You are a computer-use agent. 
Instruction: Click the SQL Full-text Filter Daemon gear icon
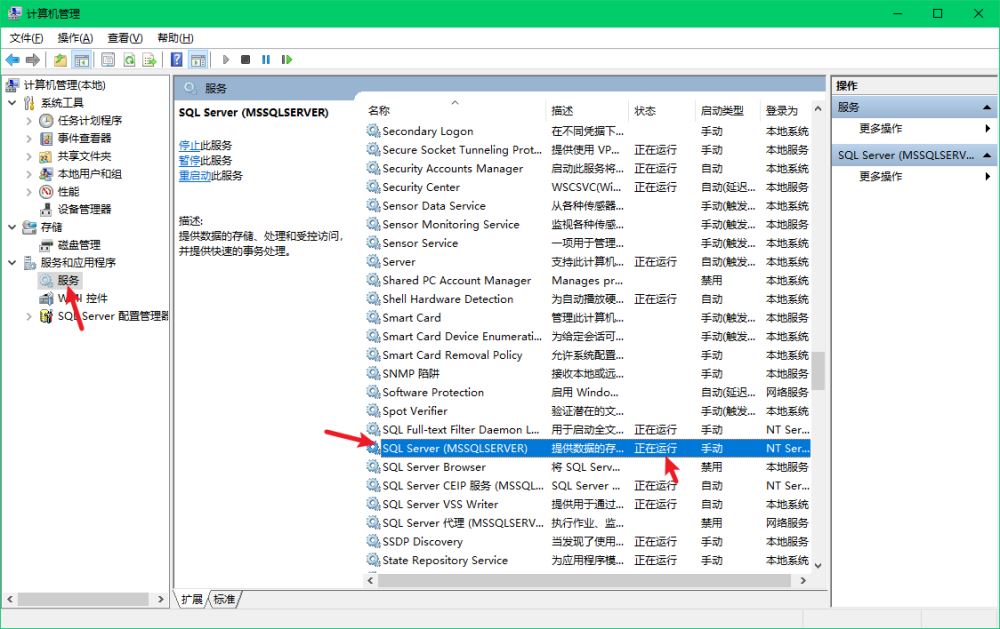pyautogui.click(x=373, y=429)
